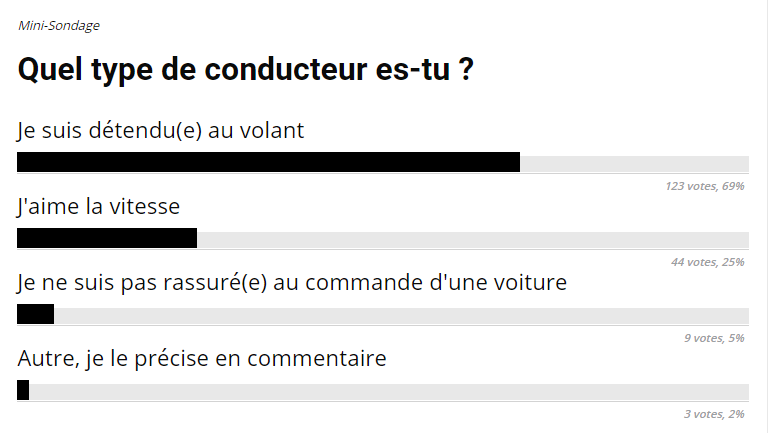768x433 pixels.
Task: Pick the 'Je ne suis pas rassuré(e)' answer
Action: point(292,283)
